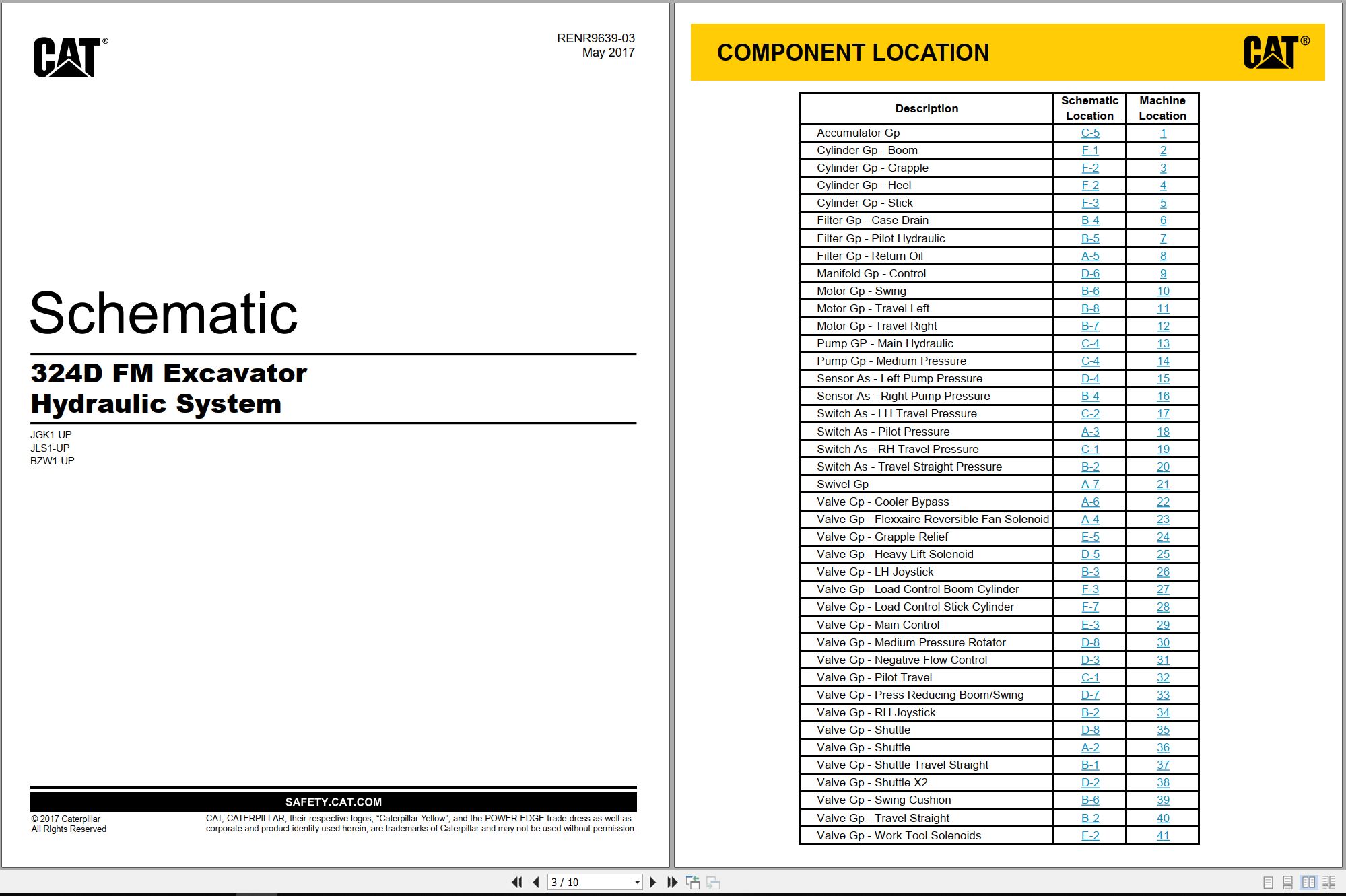Click machine location 32 for Pilot Travel valve

[1163, 677]
